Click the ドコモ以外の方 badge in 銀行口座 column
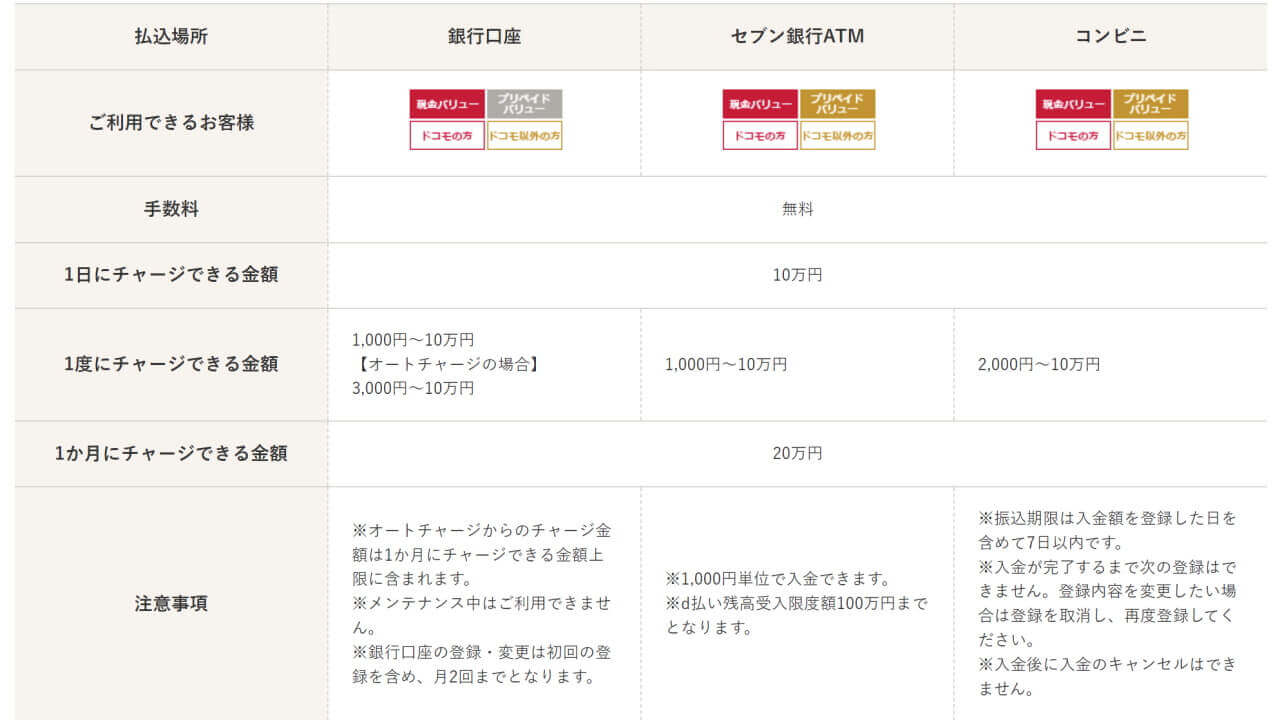Image resolution: width=1280 pixels, height=720 pixels. point(525,135)
